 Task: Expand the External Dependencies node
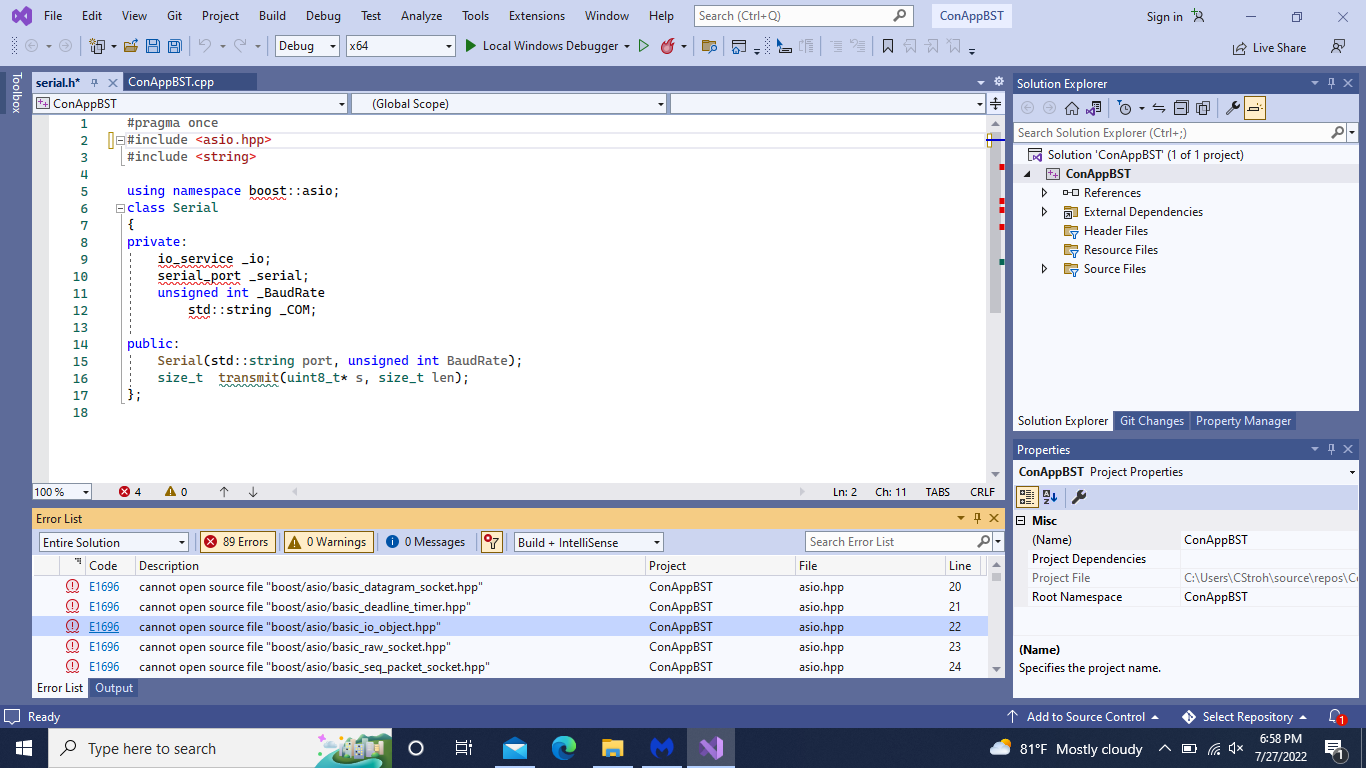[1044, 212]
